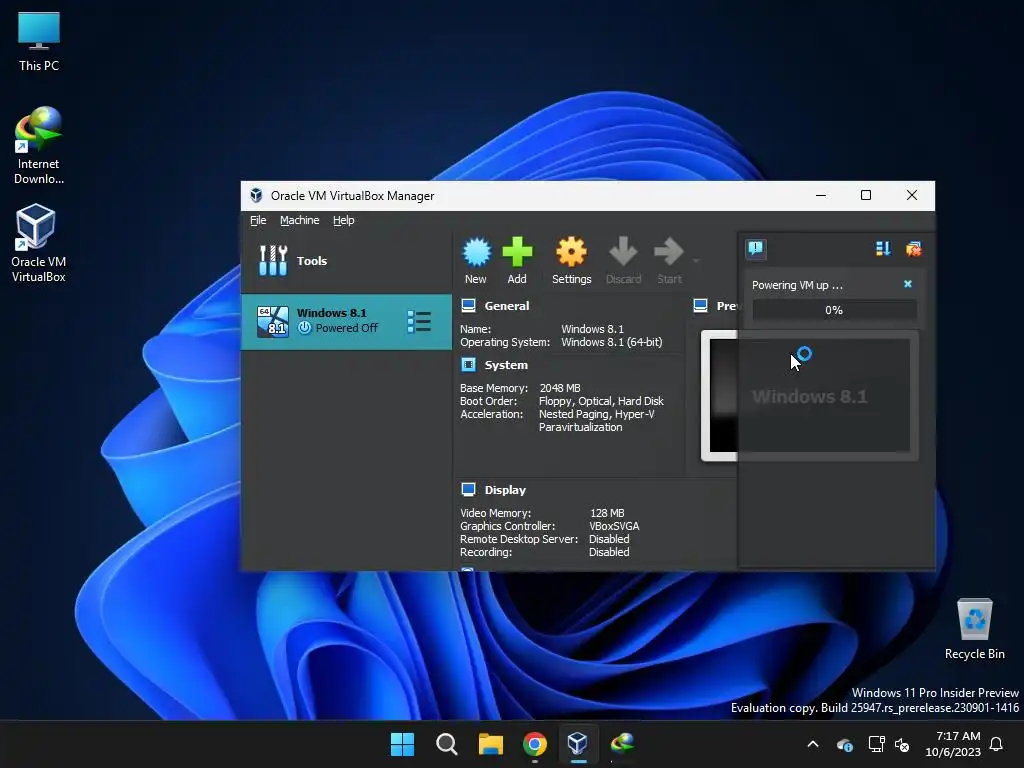1024x768 pixels.
Task: Open File Explorer from taskbar
Action: pos(490,744)
